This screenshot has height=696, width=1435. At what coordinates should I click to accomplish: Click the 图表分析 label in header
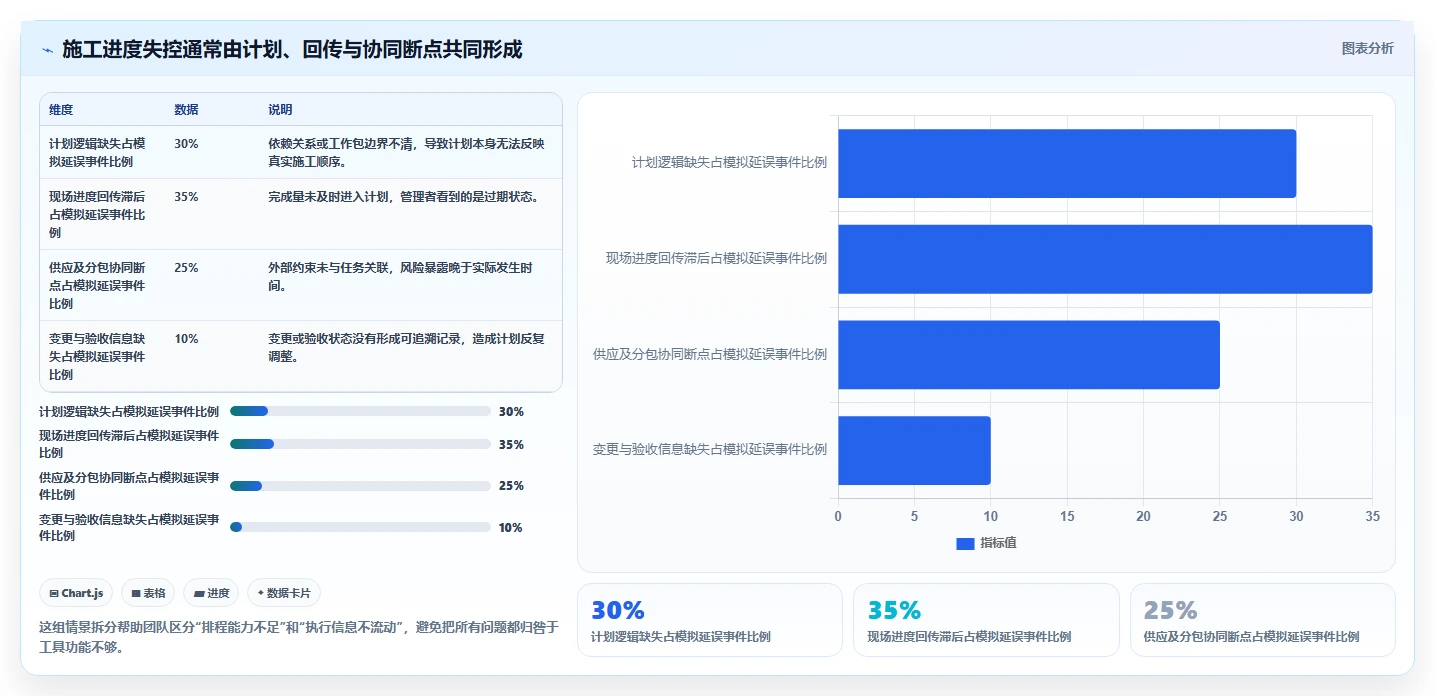tap(1367, 48)
